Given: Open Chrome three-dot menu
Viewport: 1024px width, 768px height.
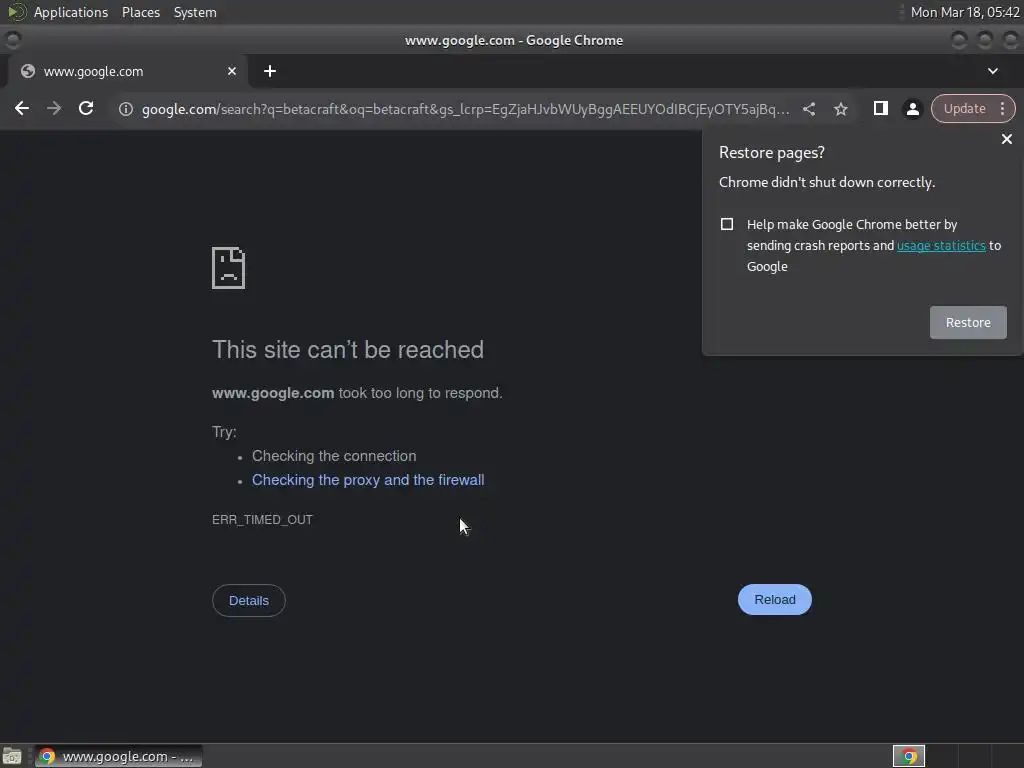Looking at the screenshot, I should (x=1002, y=108).
